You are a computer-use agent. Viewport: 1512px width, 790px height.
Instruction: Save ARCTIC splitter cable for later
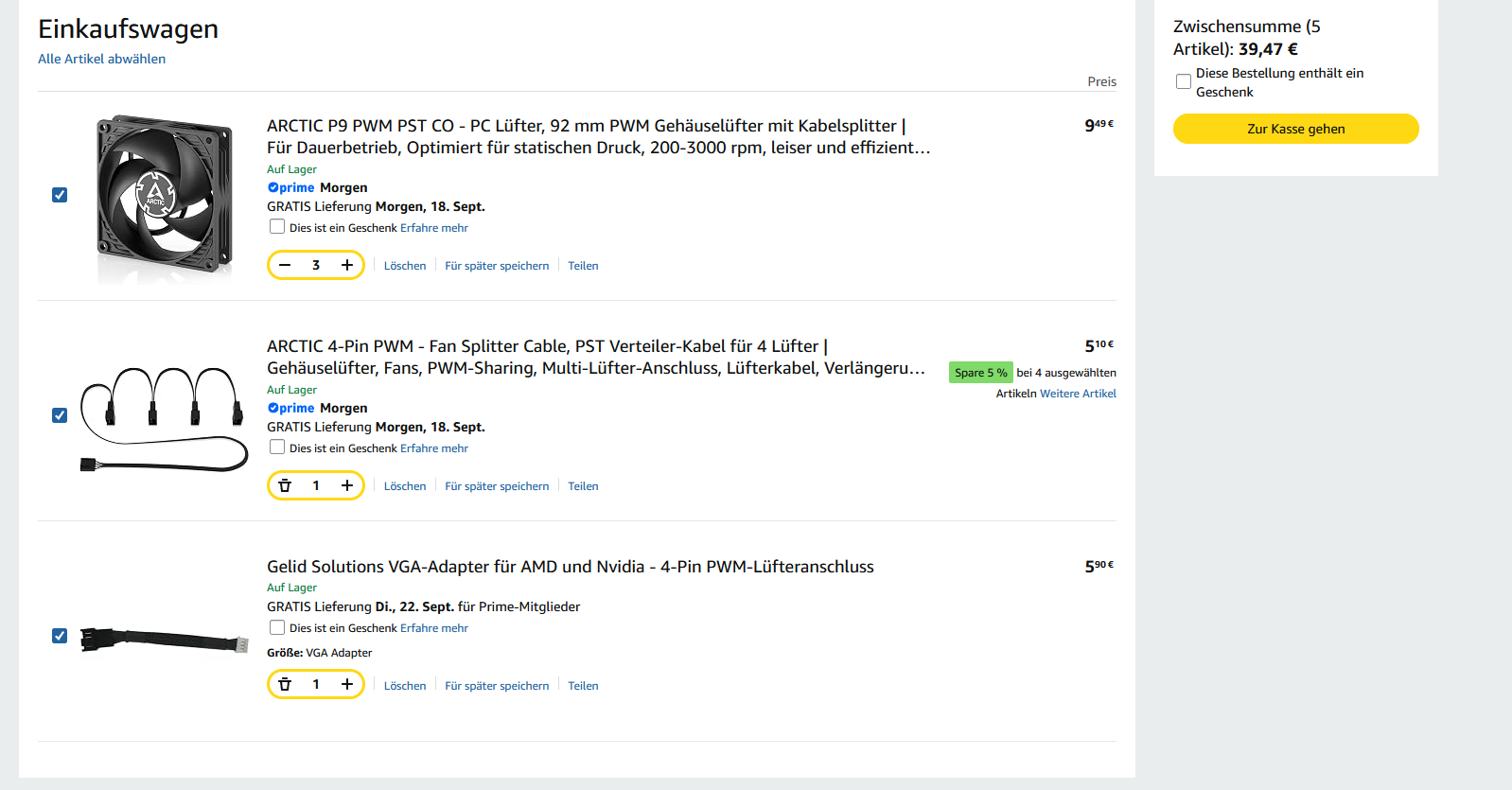click(497, 486)
